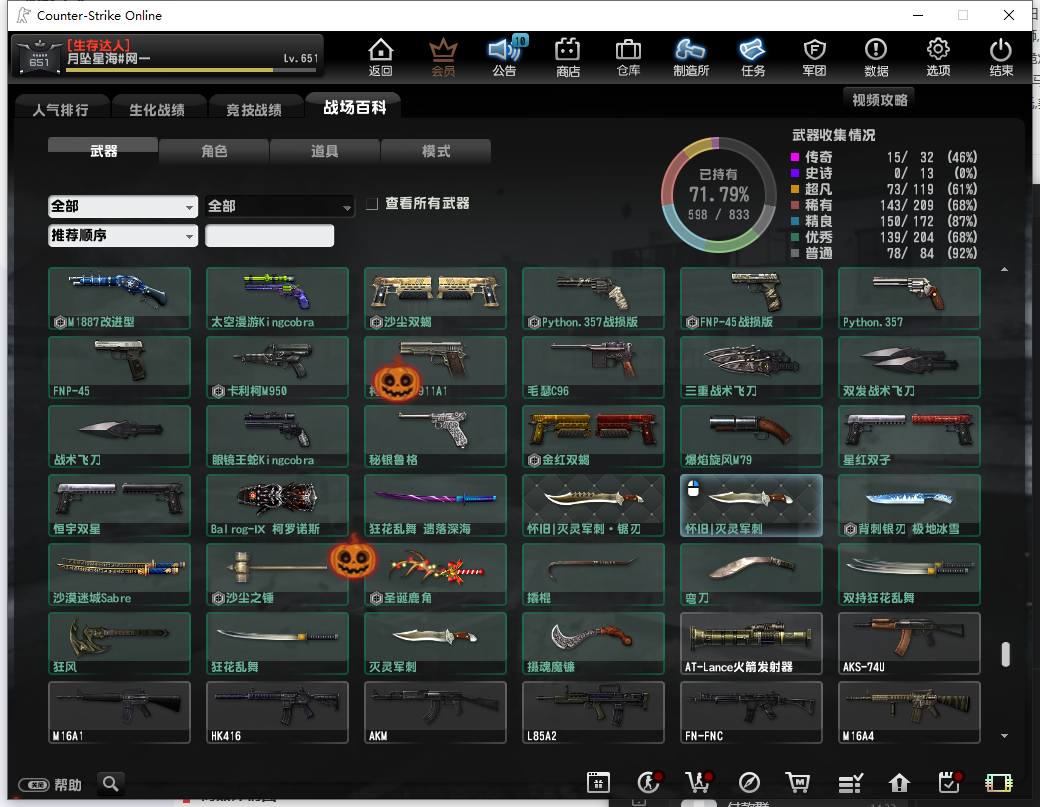Enable the 查看所有武器 checkbox
This screenshot has height=807, width=1040.
click(x=372, y=204)
